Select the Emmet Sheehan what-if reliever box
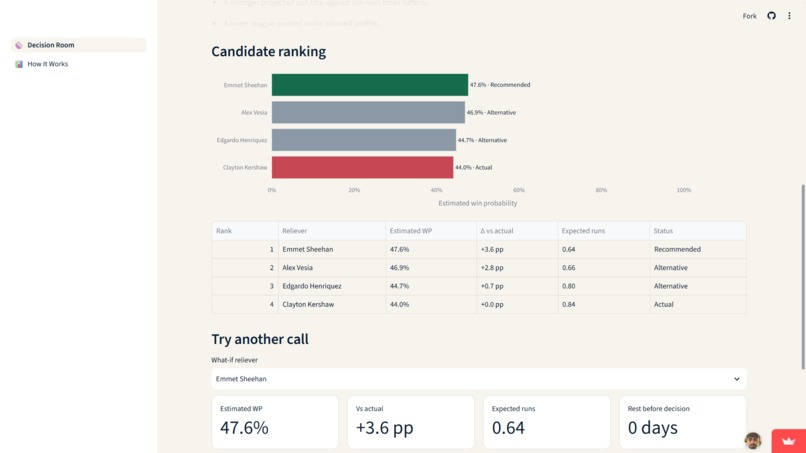Image resolution: width=806 pixels, height=453 pixels. (479, 379)
